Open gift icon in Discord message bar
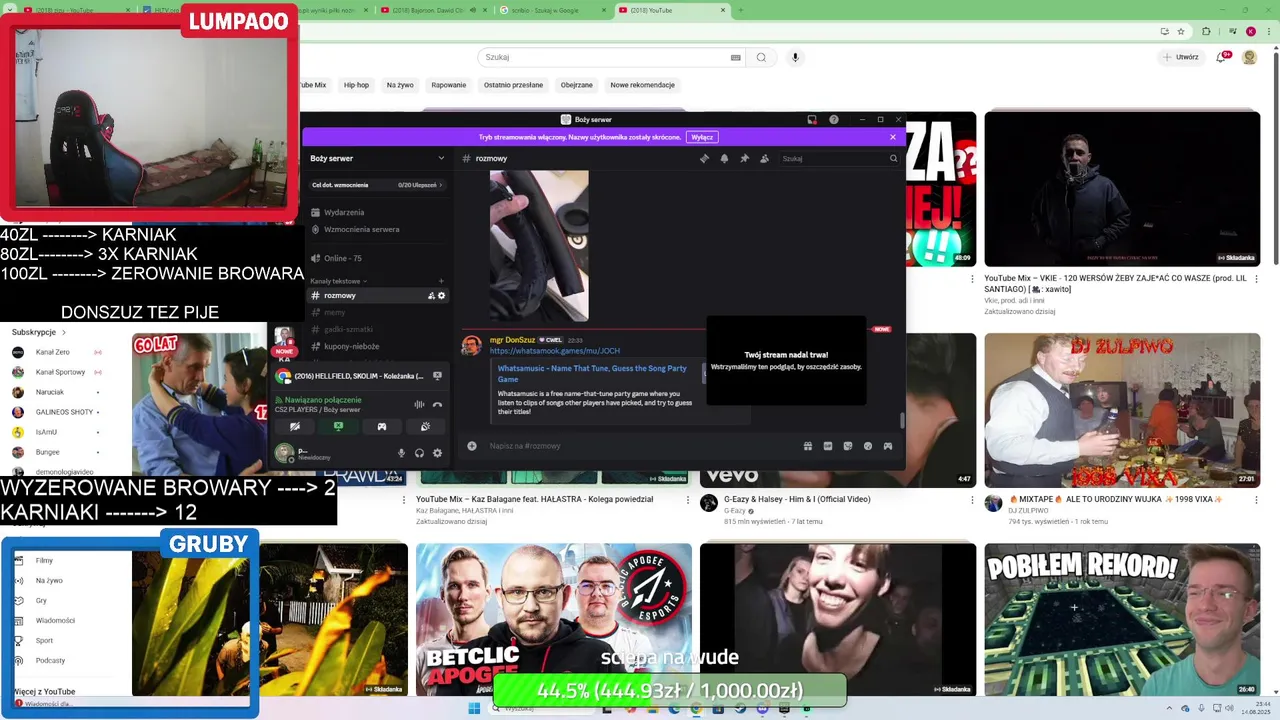This screenshot has width=1280, height=720. [808, 446]
